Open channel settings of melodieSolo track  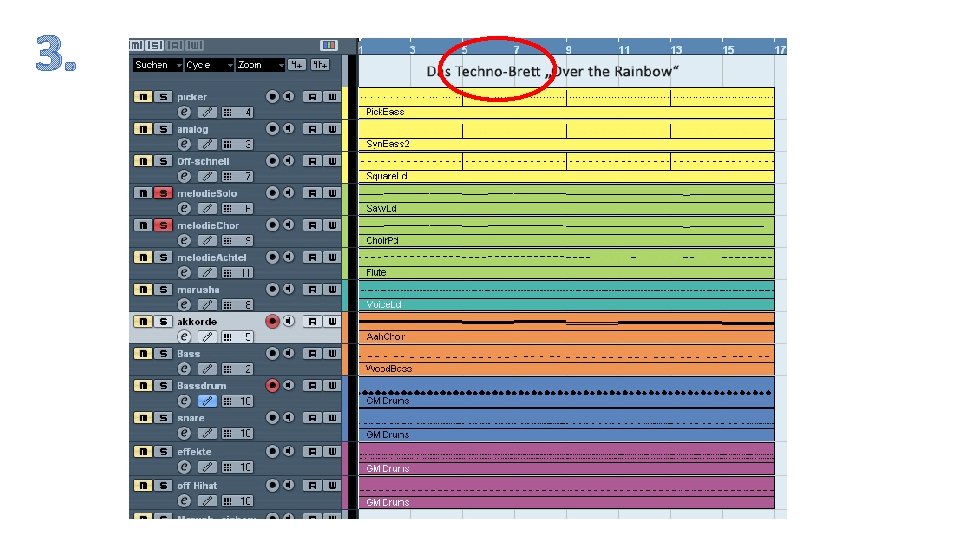184,209
